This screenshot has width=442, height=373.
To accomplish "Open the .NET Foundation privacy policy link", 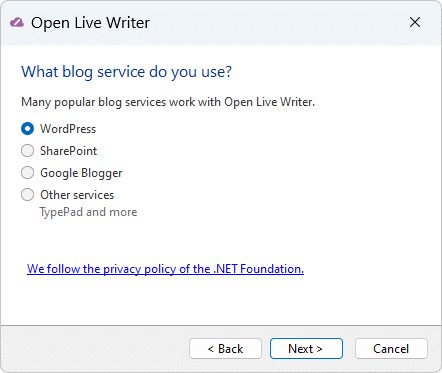I will tap(165, 269).
